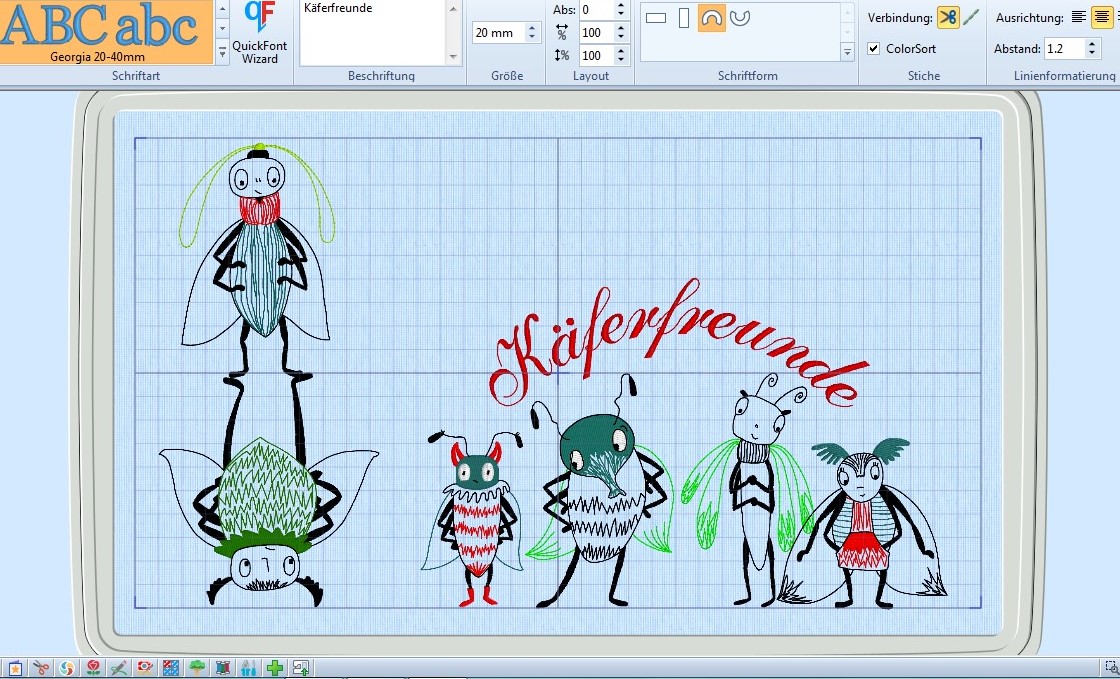
Task: Click the tree icon on the bottom toolbar
Action: [x=197, y=667]
